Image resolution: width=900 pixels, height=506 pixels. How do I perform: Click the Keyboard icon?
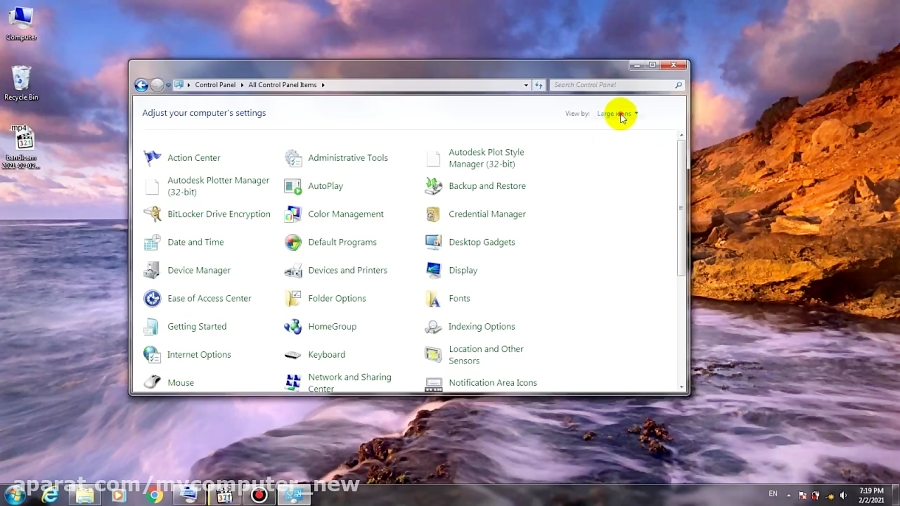click(x=293, y=355)
